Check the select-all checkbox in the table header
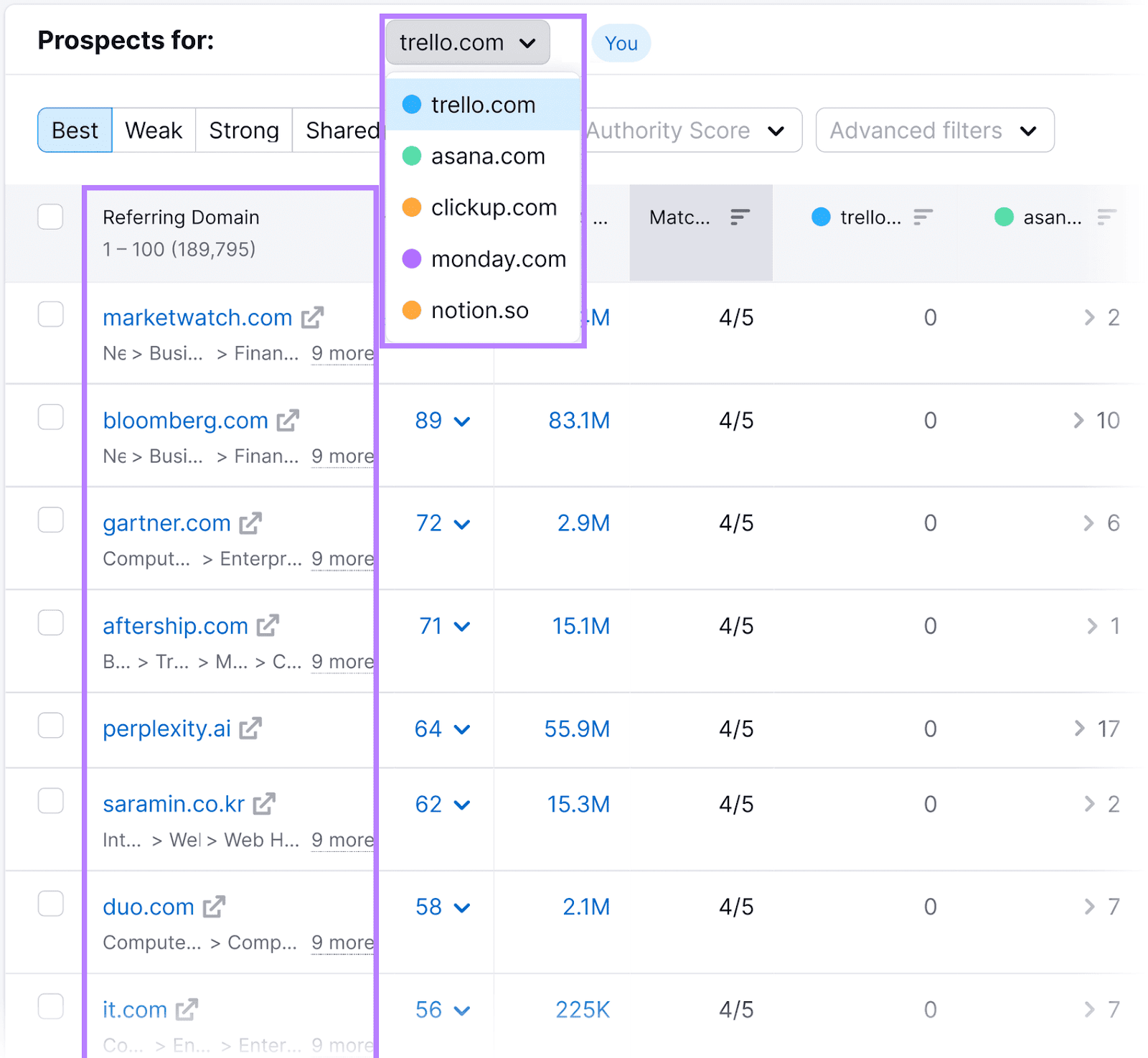Image resolution: width=1148 pixels, height=1058 pixels. click(50, 216)
